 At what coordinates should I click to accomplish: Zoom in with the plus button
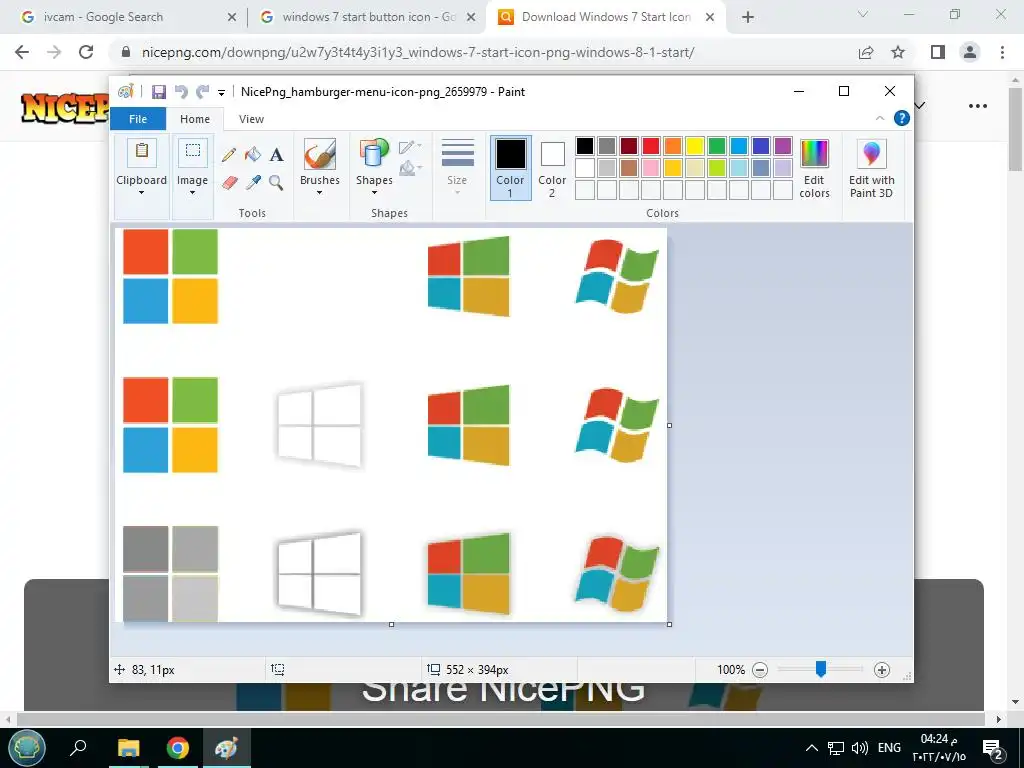tap(882, 669)
